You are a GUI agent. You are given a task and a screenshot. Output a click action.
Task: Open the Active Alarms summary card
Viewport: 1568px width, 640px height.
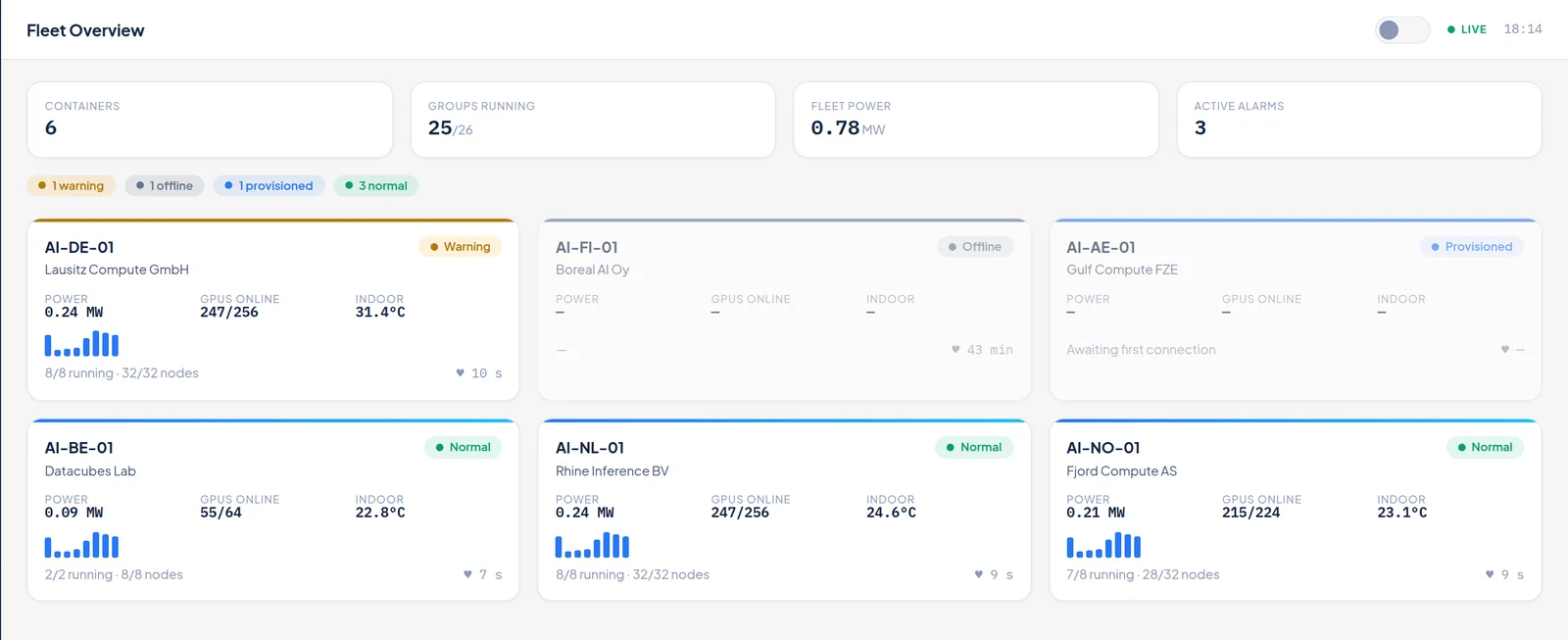pos(1359,120)
